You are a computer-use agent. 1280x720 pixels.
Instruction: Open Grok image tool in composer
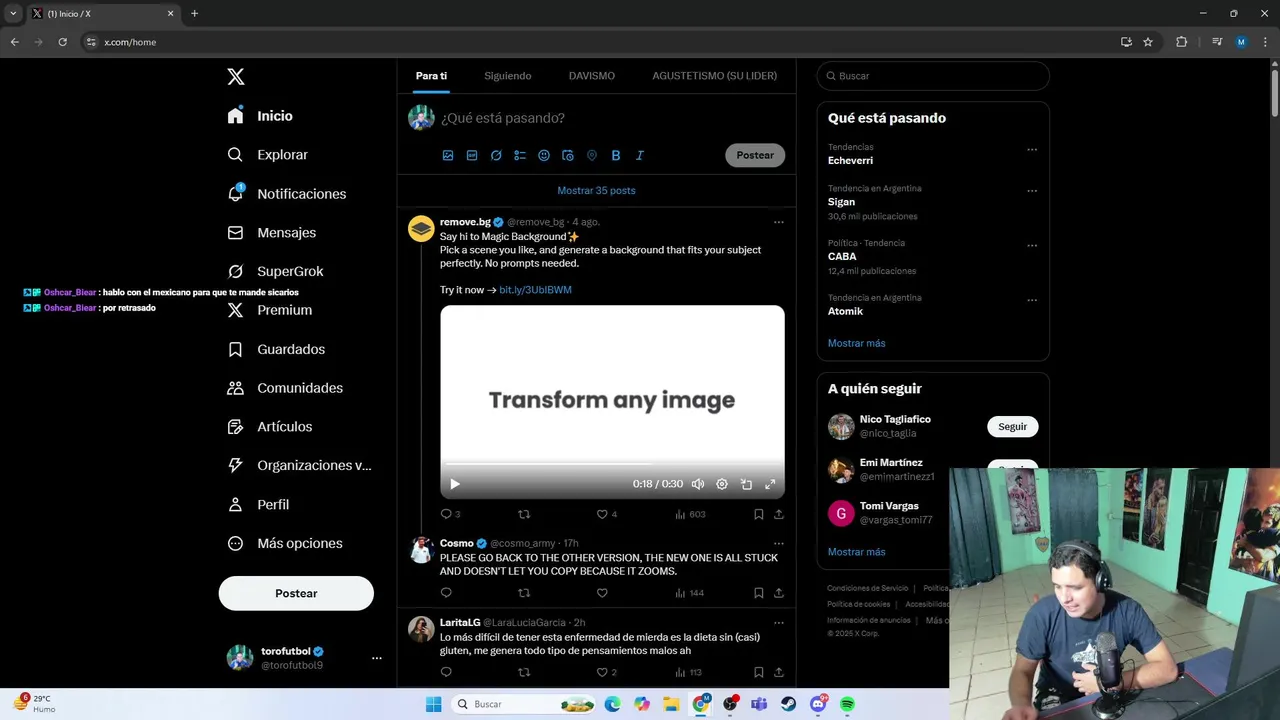pyautogui.click(x=496, y=155)
